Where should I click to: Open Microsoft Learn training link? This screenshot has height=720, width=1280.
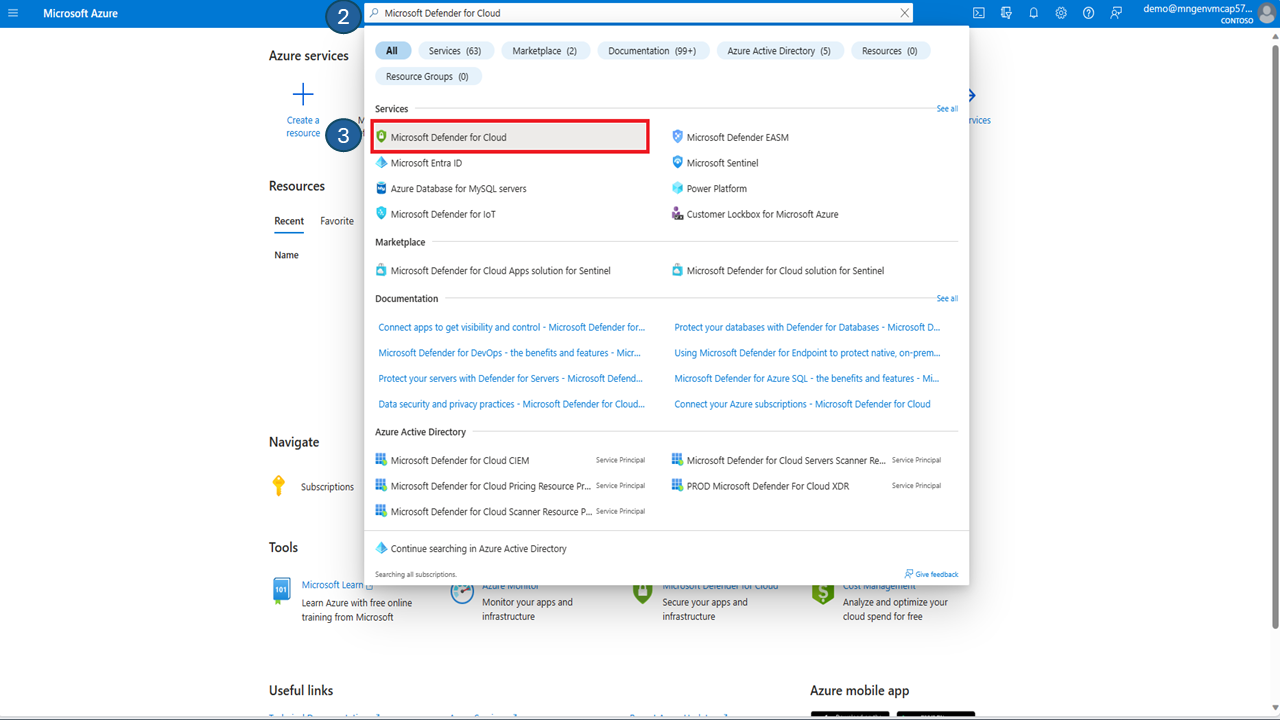click(332, 585)
